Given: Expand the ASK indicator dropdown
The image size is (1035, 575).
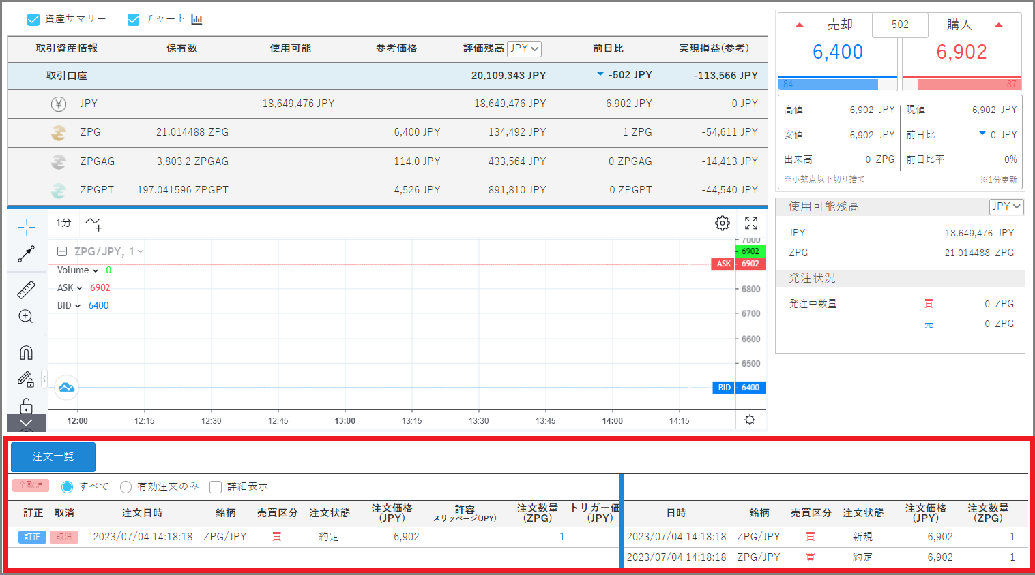Looking at the screenshot, I should [x=79, y=288].
